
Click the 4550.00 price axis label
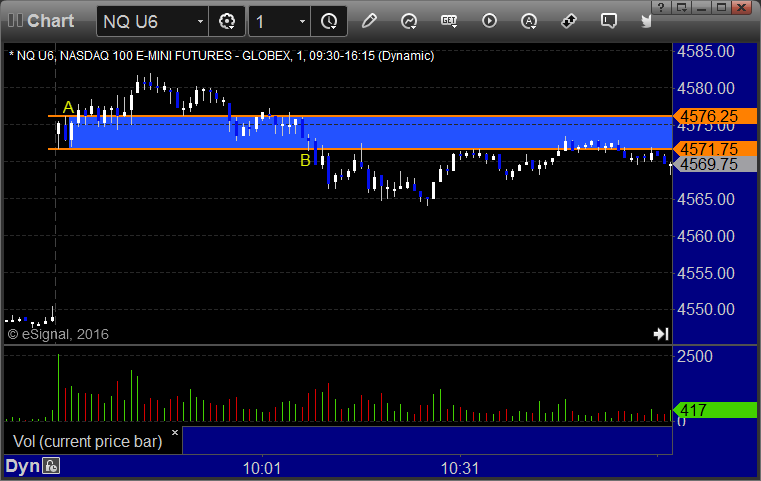point(706,309)
